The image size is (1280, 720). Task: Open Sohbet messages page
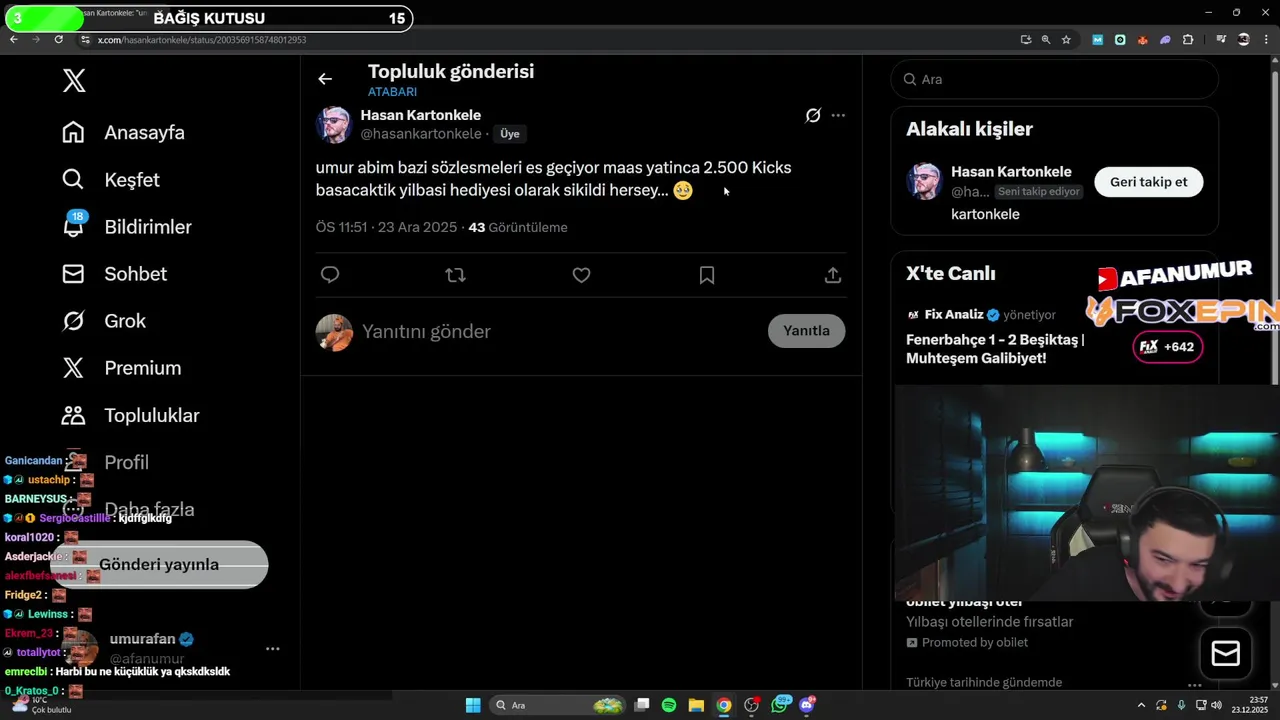[114, 274]
